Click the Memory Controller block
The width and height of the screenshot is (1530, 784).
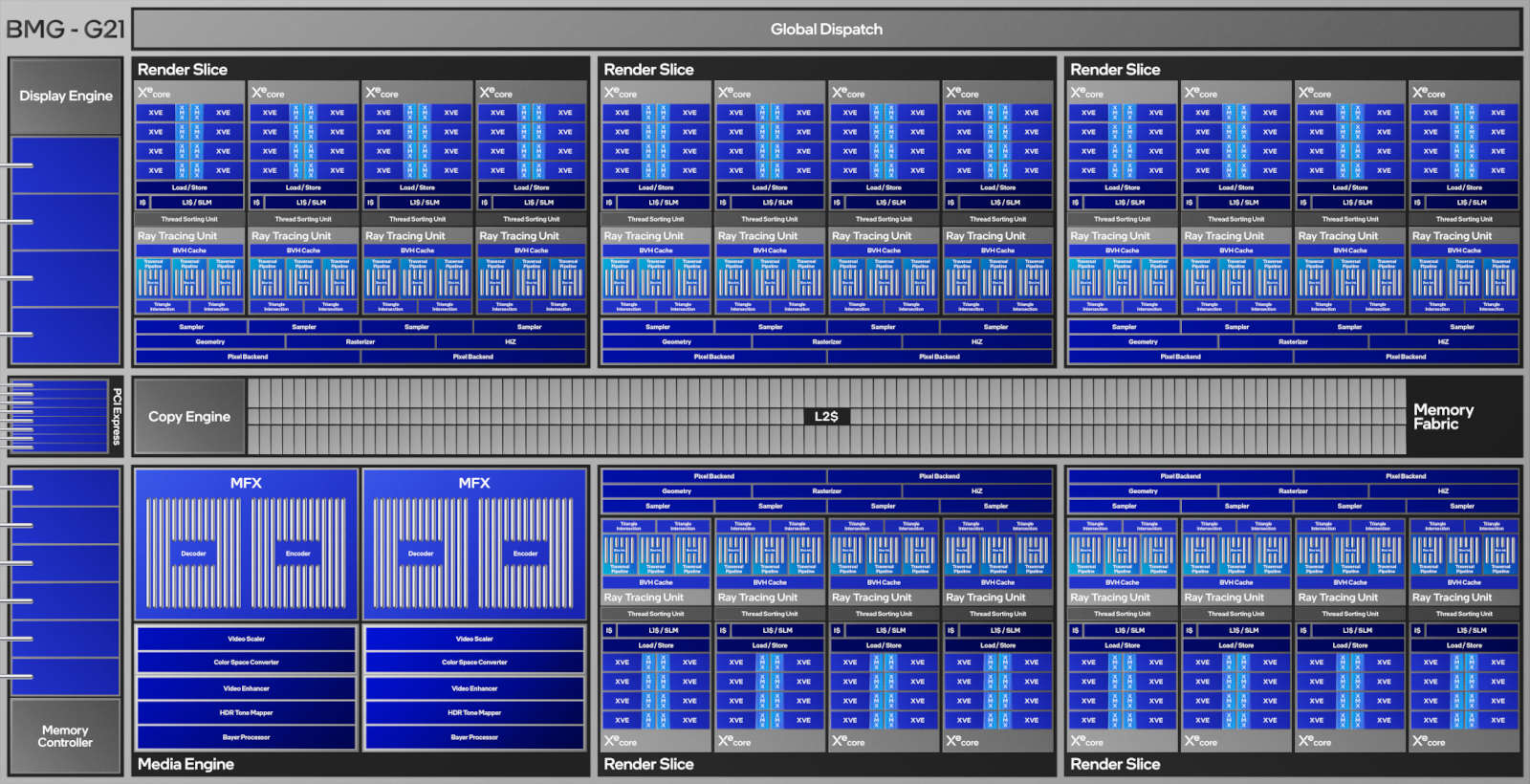click(65, 736)
